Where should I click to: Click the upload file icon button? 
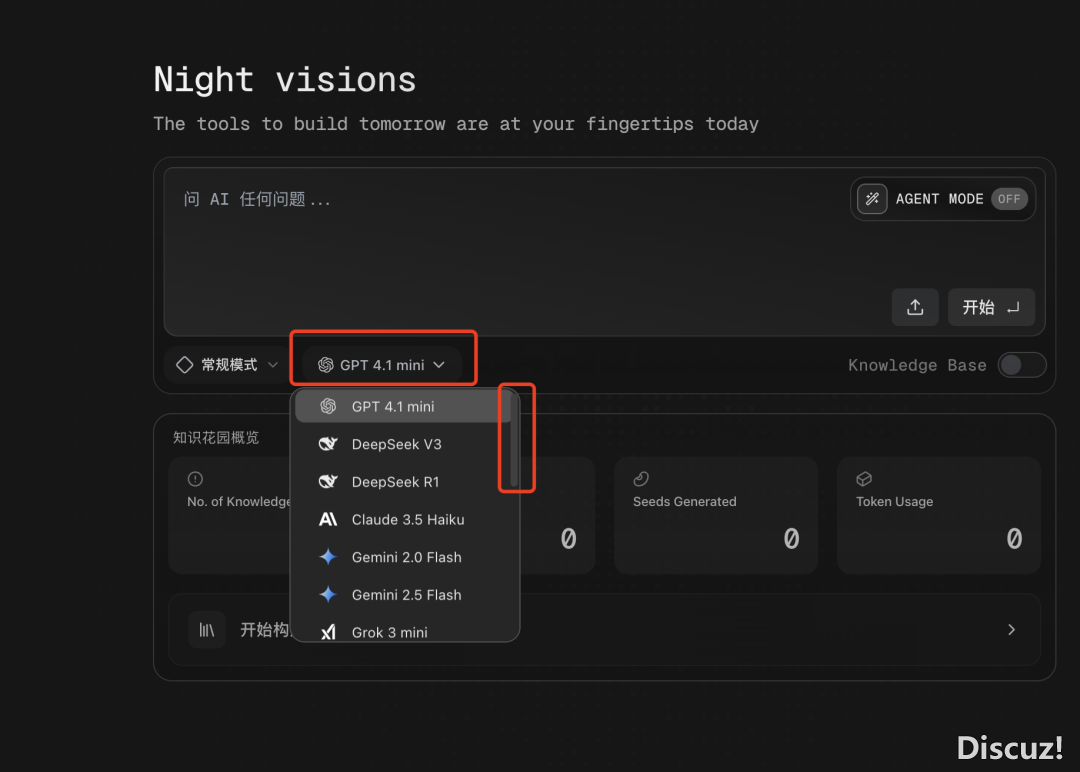click(915, 308)
